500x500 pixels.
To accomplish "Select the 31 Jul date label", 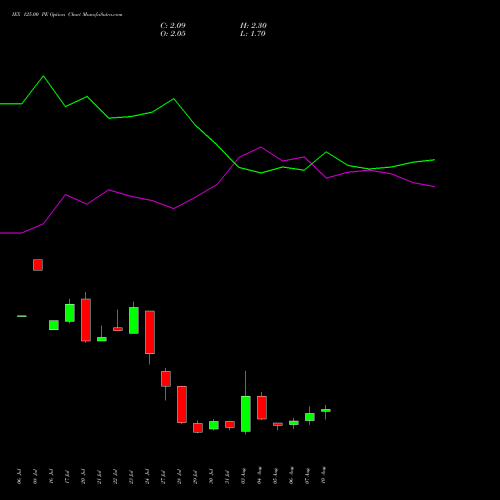I will (x=227, y=476).
